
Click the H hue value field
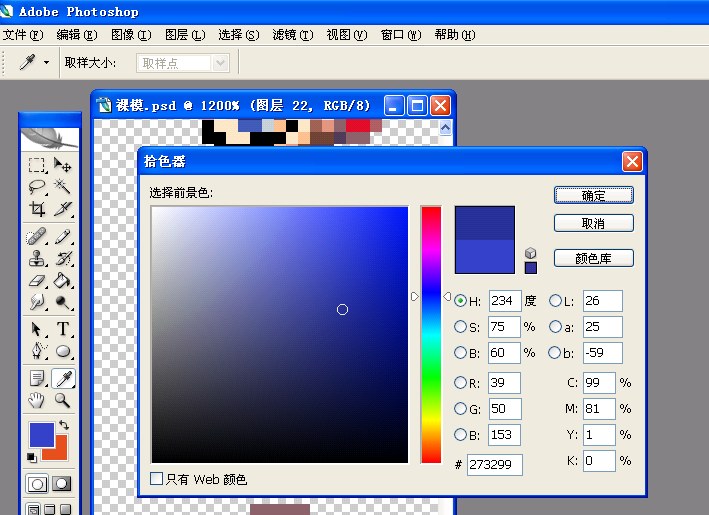505,301
